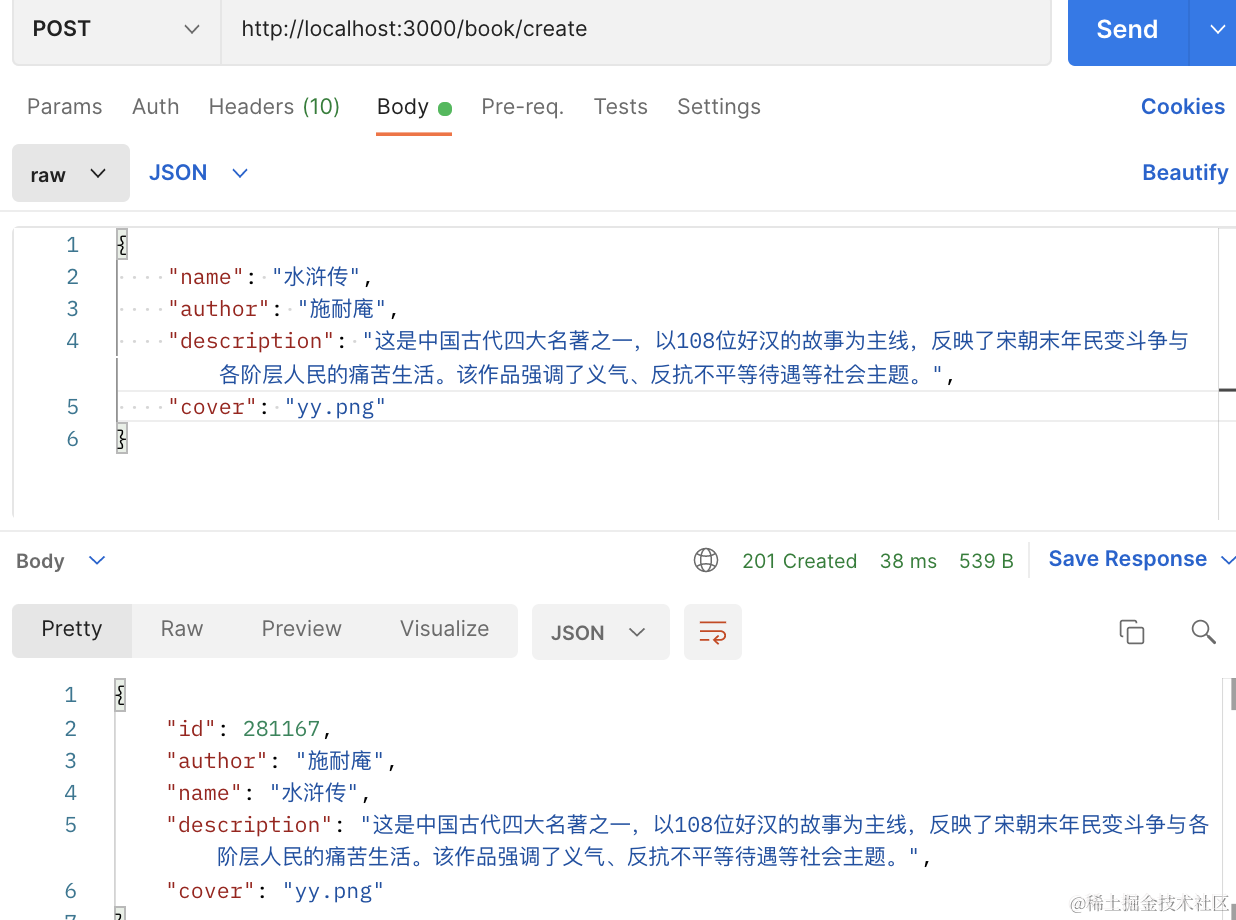Expand the Send button arrow options
The image size is (1236, 920).
[1216, 29]
